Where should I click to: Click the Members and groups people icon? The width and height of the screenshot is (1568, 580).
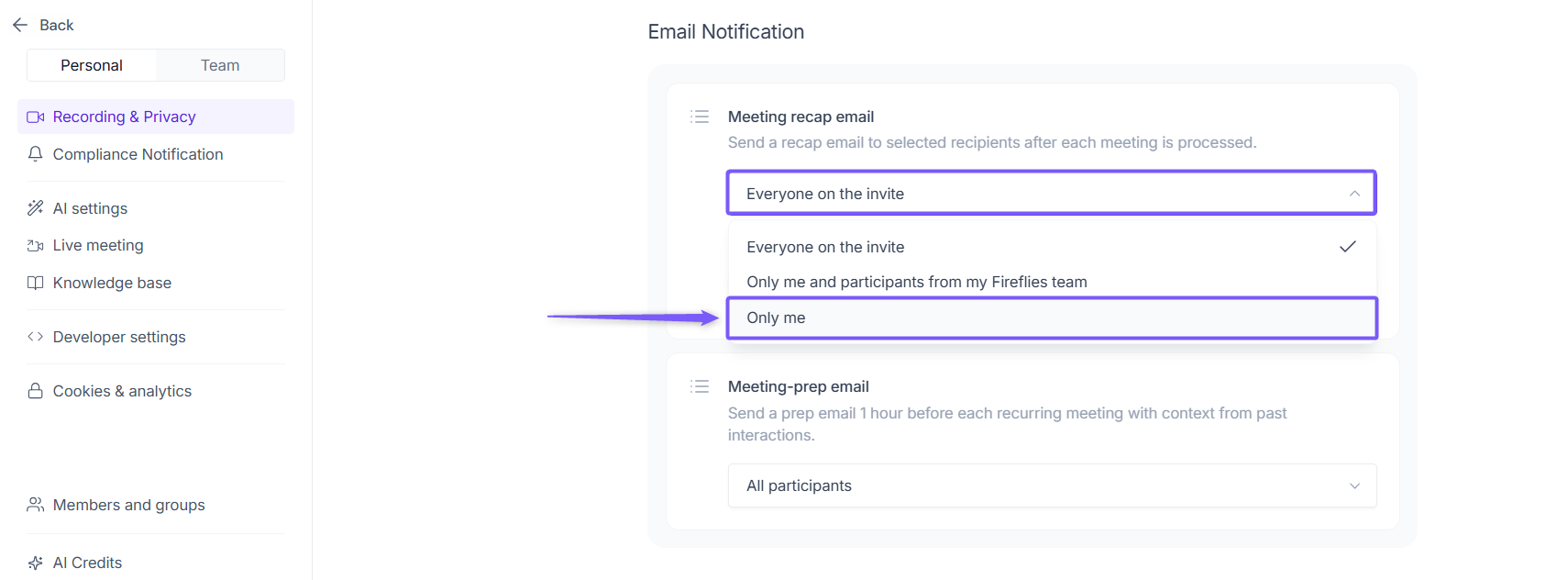(x=36, y=505)
